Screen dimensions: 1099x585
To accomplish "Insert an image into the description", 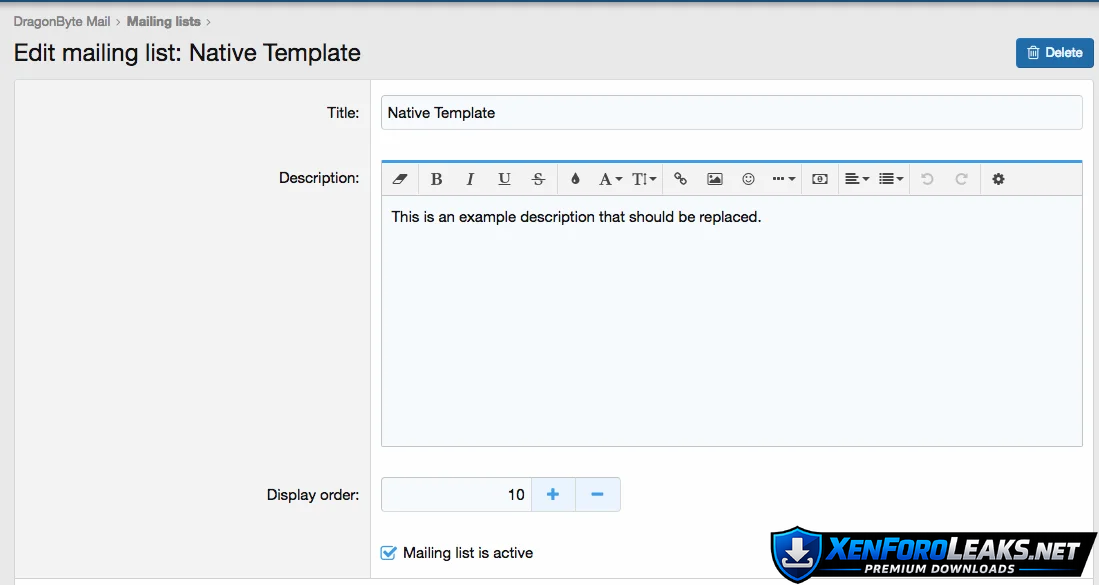I will point(714,179).
